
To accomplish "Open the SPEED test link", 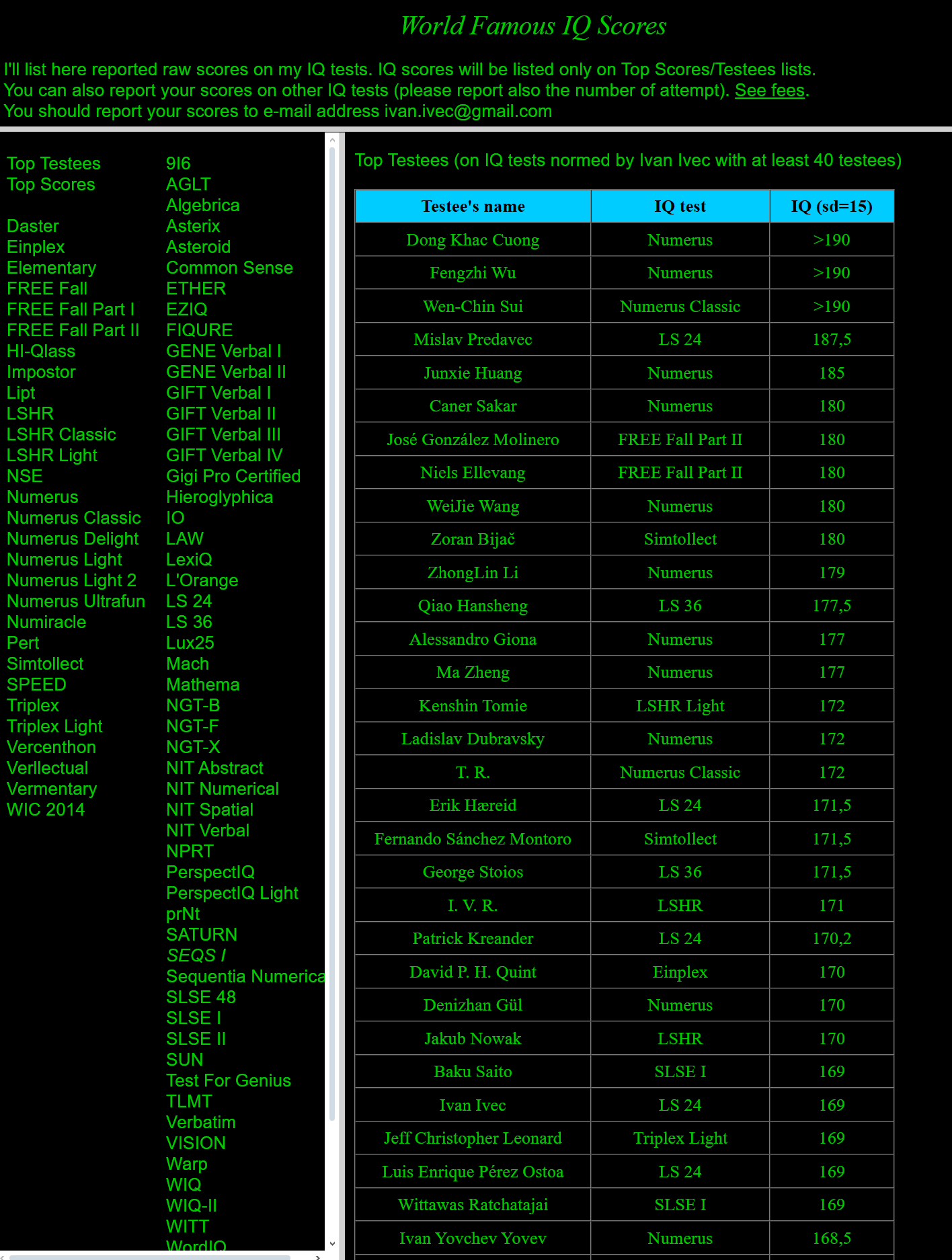I will point(36,684).
